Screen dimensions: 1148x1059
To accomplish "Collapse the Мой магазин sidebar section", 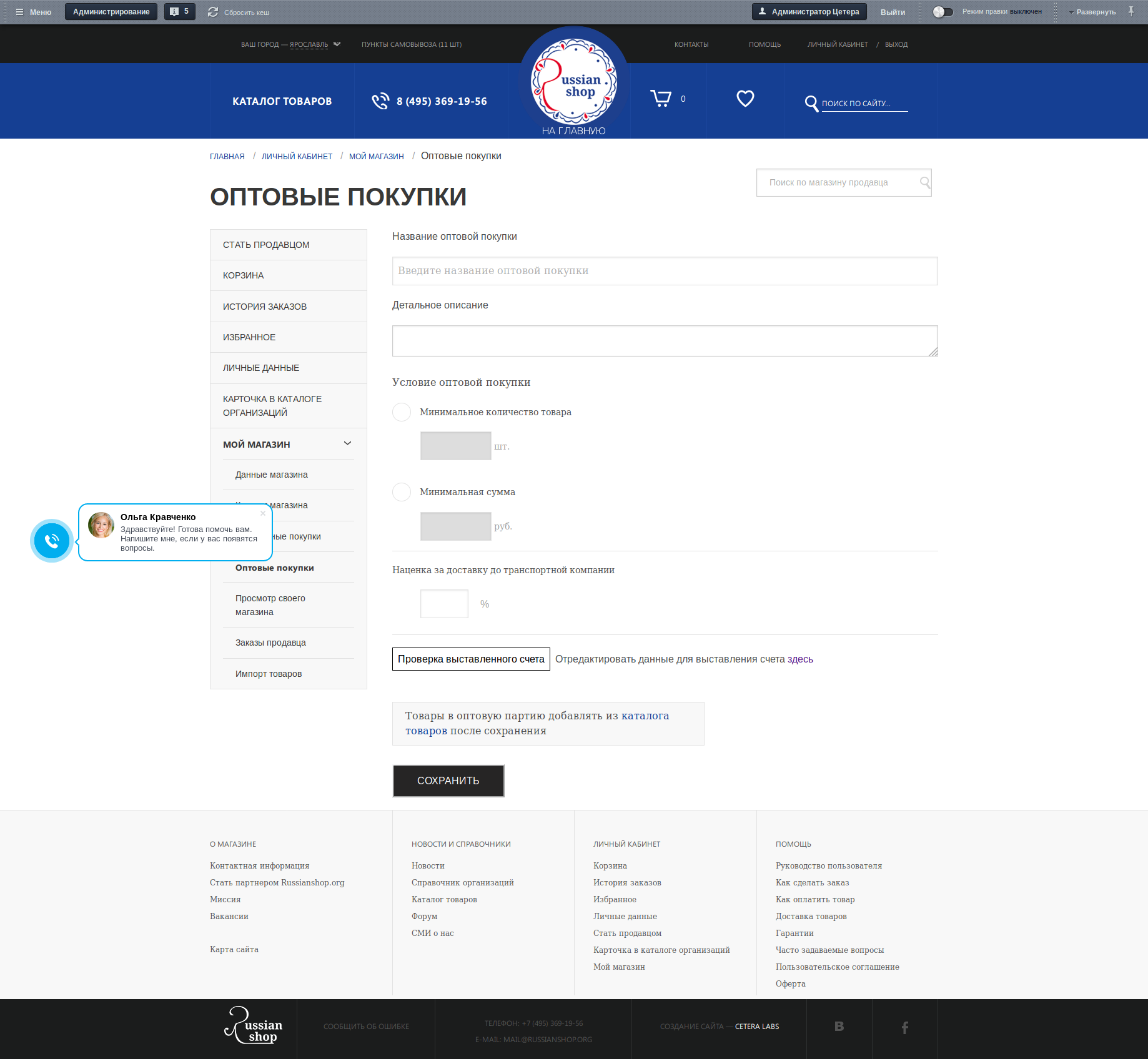I will 347,444.
